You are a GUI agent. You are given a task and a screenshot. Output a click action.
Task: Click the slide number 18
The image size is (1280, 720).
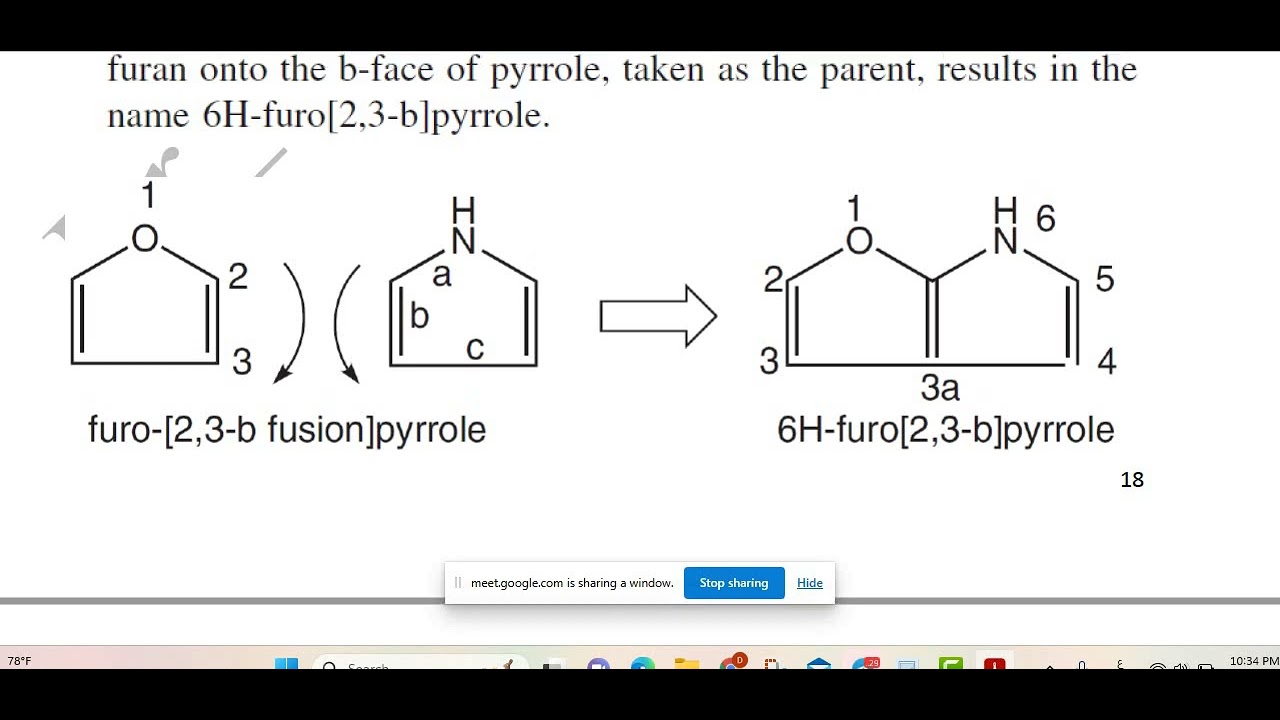click(x=1132, y=480)
